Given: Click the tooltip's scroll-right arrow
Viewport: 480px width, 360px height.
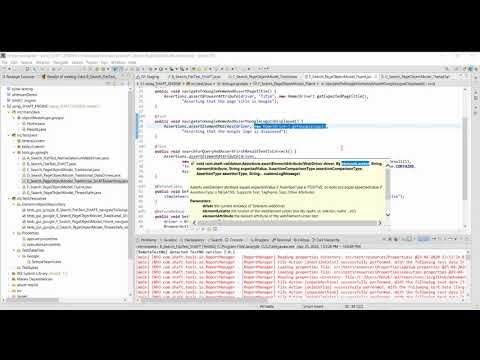Looking at the screenshot, I should pos(380,223).
